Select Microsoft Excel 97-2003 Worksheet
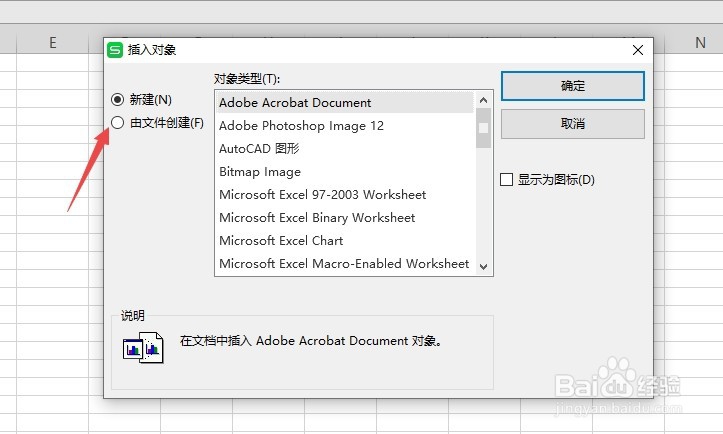 click(345, 195)
